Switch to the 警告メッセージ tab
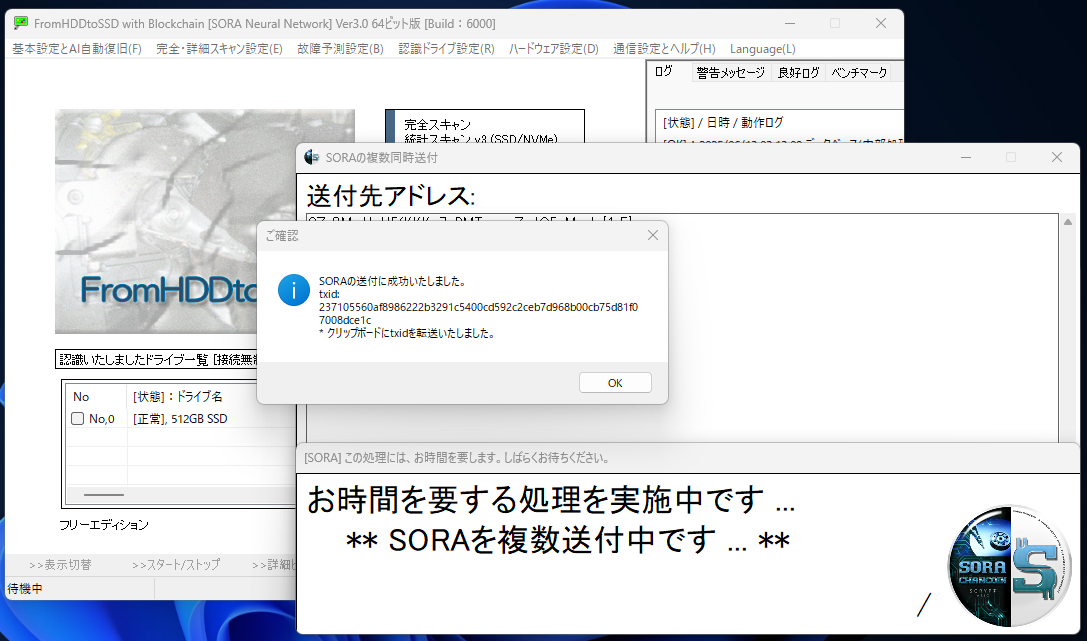Screen dimensions: 1087x641 (731, 73)
